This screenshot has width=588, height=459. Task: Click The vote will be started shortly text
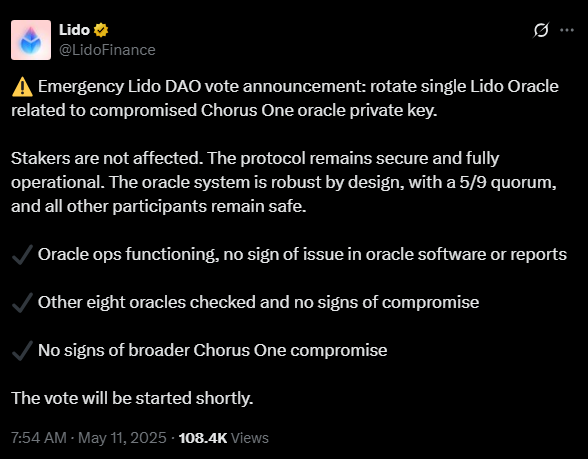132,398
